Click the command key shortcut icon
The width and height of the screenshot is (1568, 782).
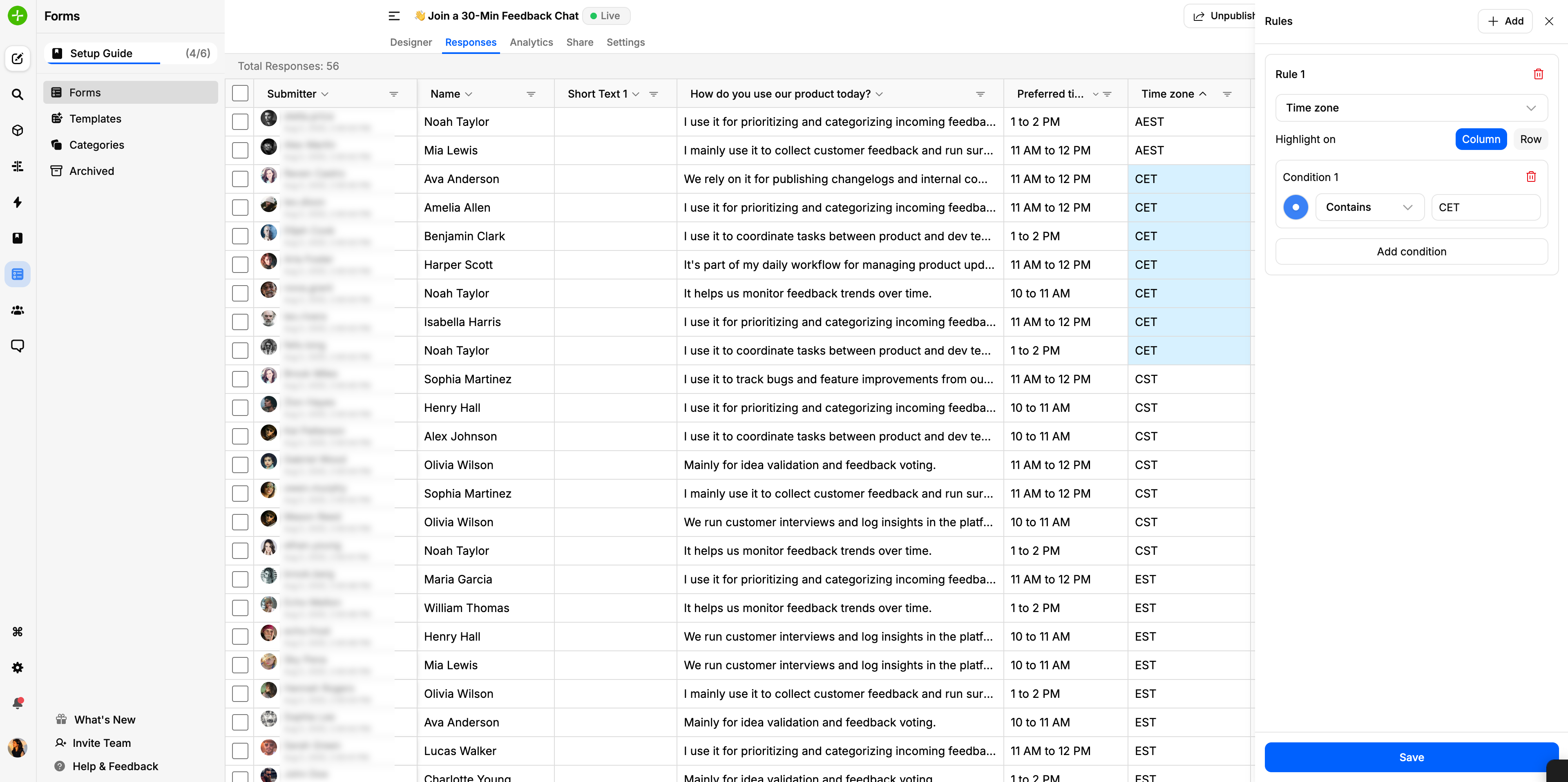(x=18, y=632)
